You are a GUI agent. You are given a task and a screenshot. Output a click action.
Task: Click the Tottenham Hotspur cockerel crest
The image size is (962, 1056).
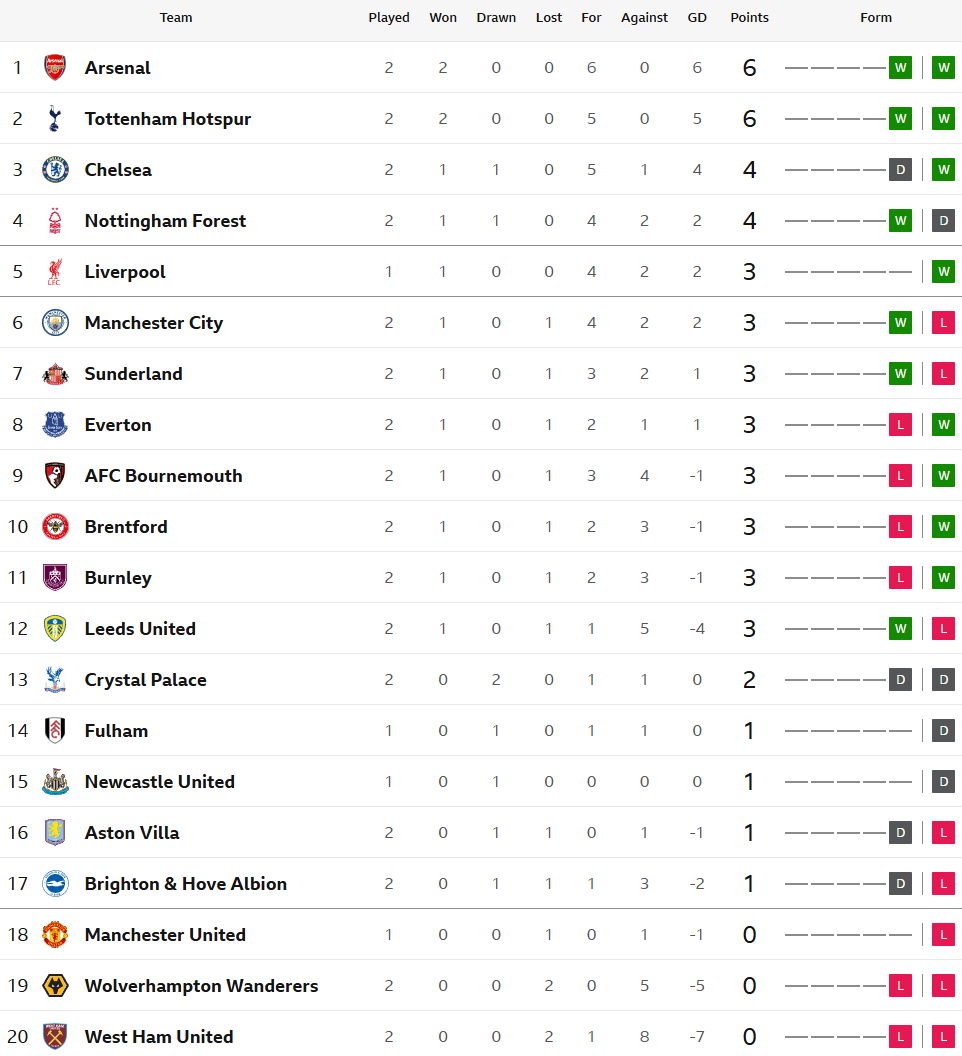[55, 119]
